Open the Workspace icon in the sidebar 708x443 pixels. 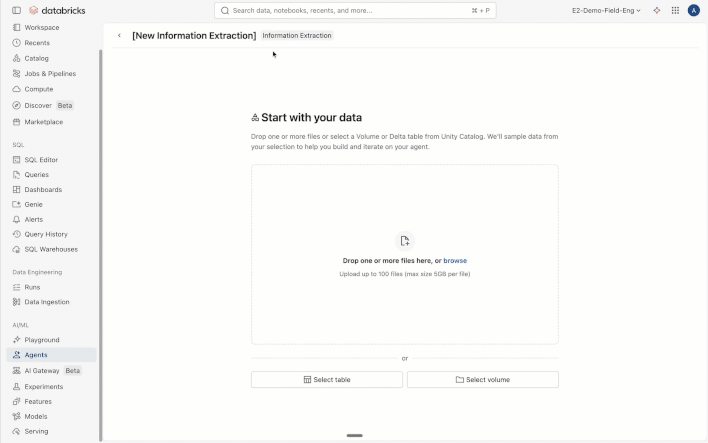tap(17, 28)
